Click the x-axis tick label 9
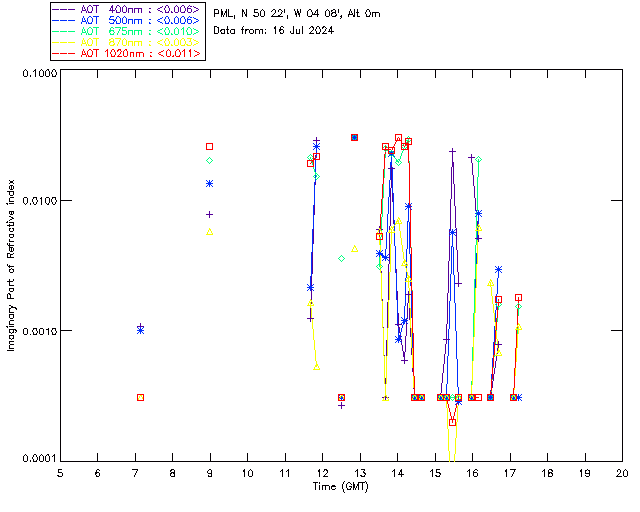 click(210, 474)
